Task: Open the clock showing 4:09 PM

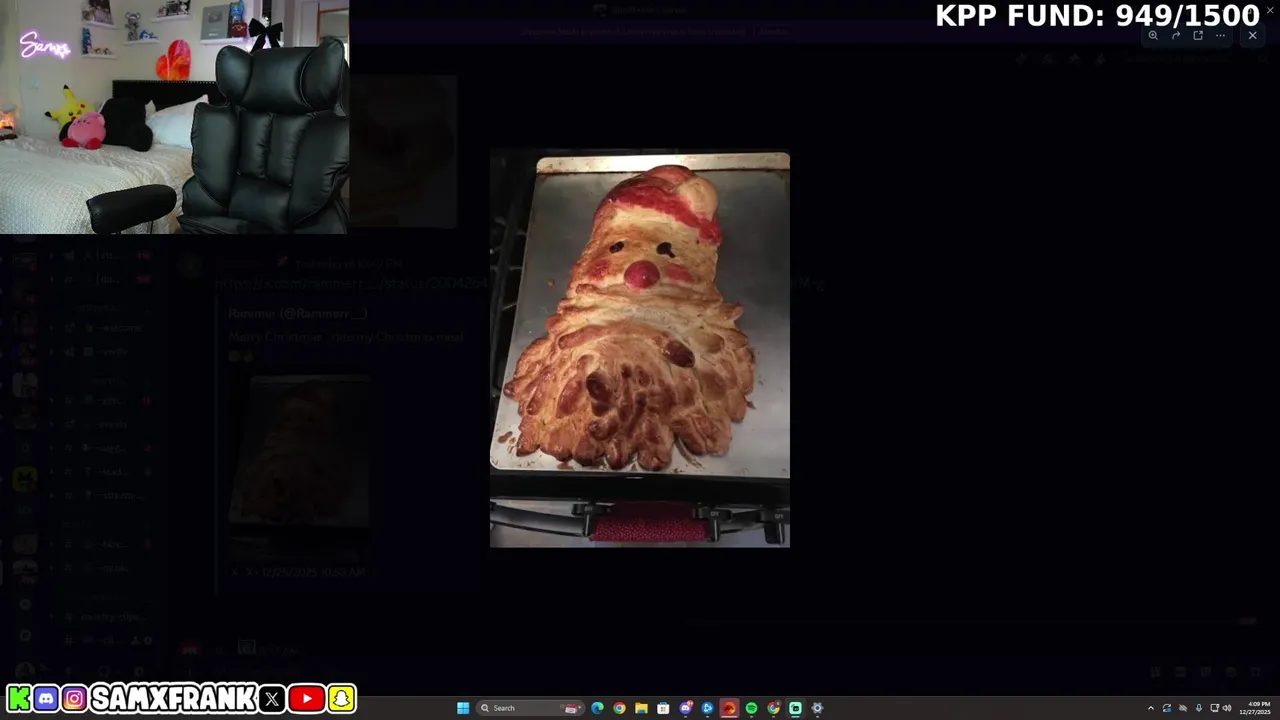Action: point(1256,708)
